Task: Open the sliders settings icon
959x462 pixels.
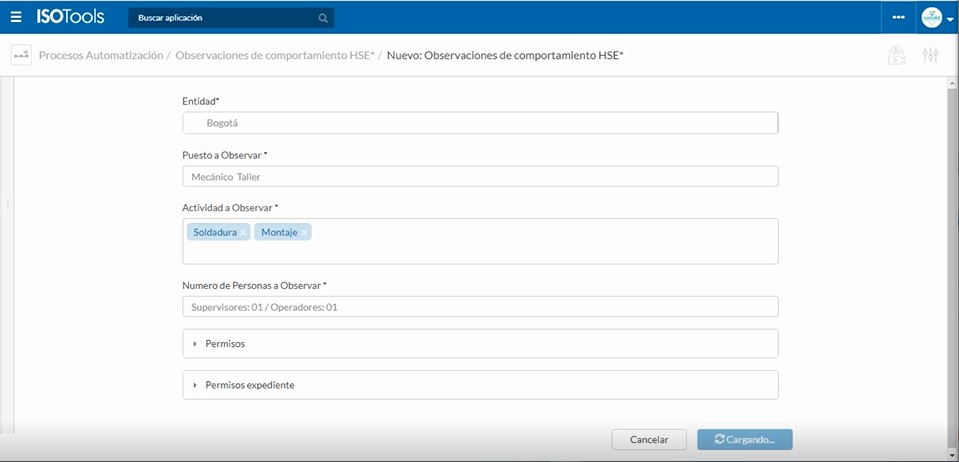Action: (x=930, y=56)
